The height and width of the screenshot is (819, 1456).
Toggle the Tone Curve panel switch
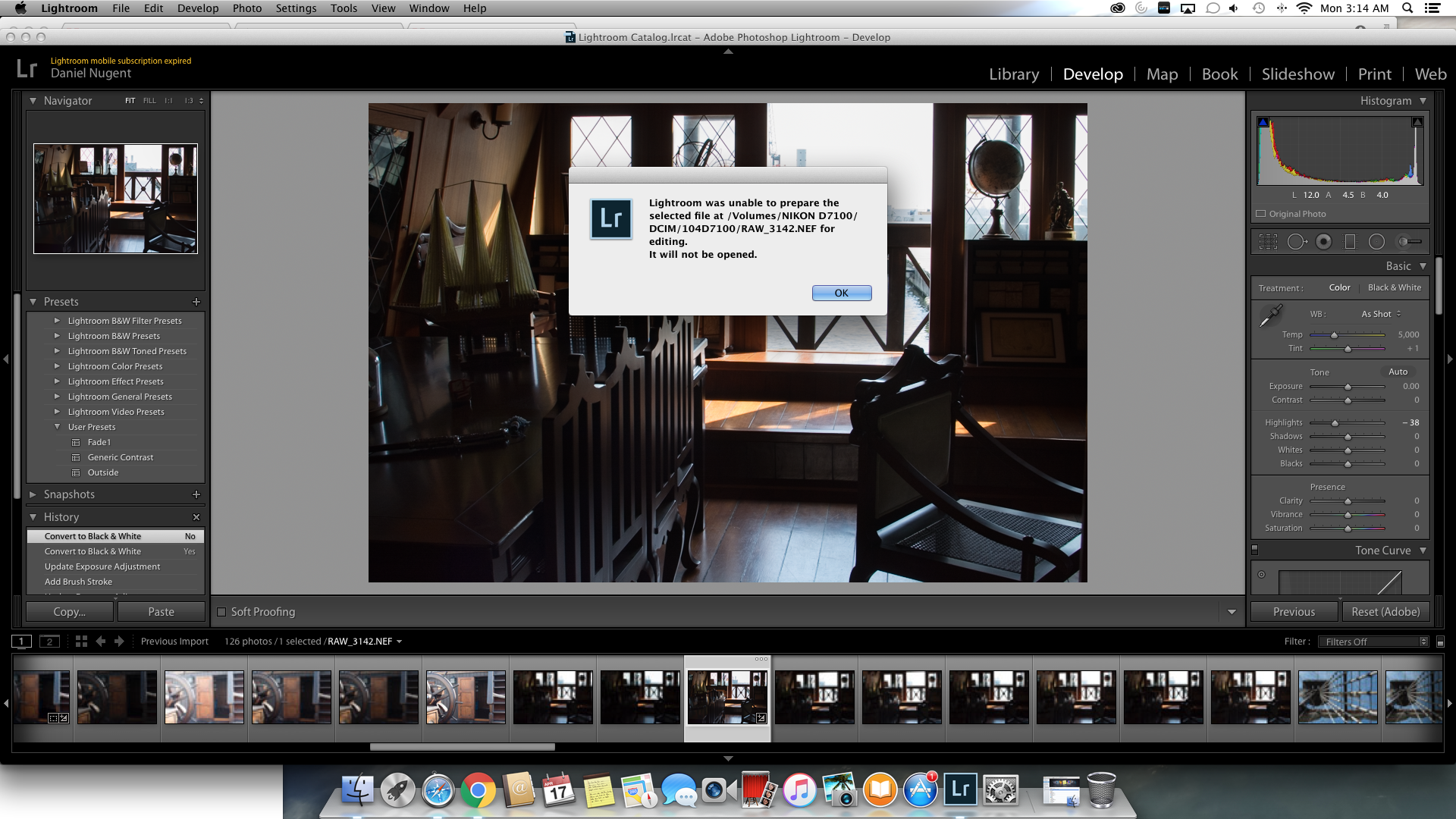pyautogui.click(x=1254, y=550)
